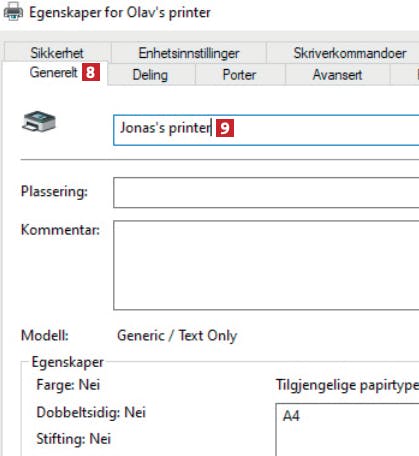Click the Tilgjengelige papirtyper label
The image size is (419, 456).
pos(347,385)
